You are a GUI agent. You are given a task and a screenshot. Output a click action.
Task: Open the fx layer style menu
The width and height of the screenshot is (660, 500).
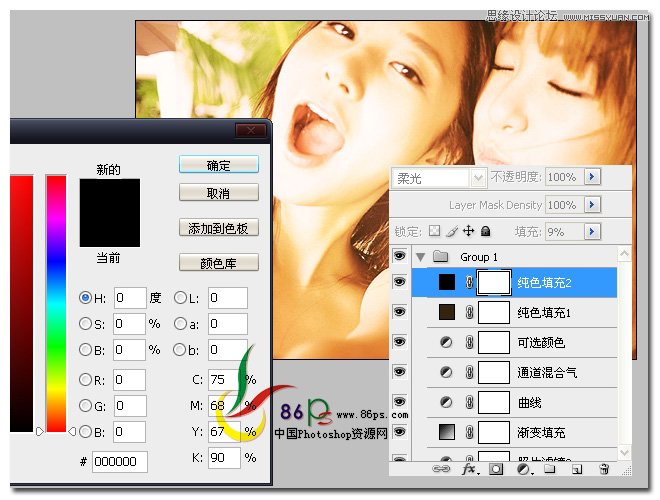(470, 469)
